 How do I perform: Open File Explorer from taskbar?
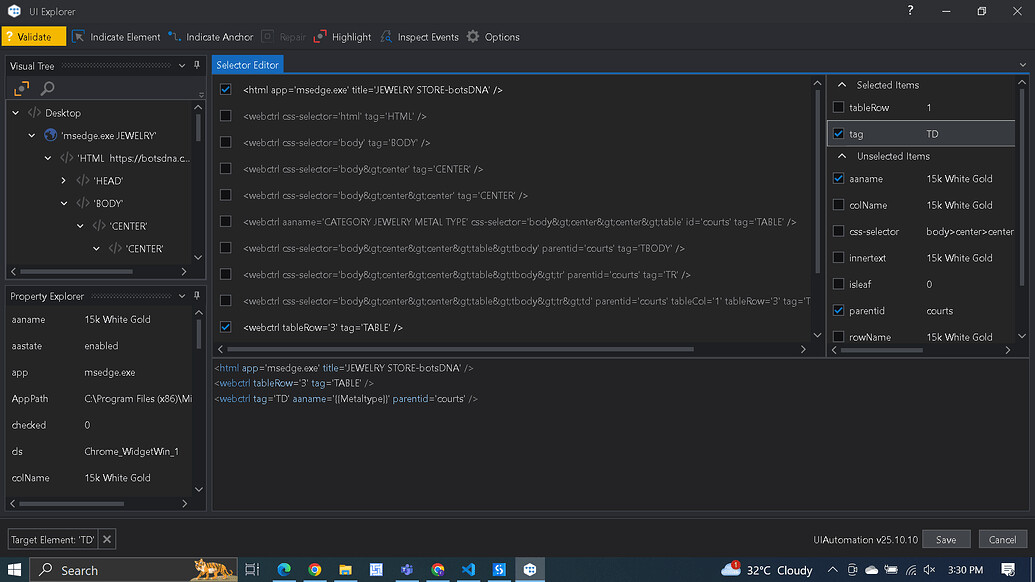(345, 569)
